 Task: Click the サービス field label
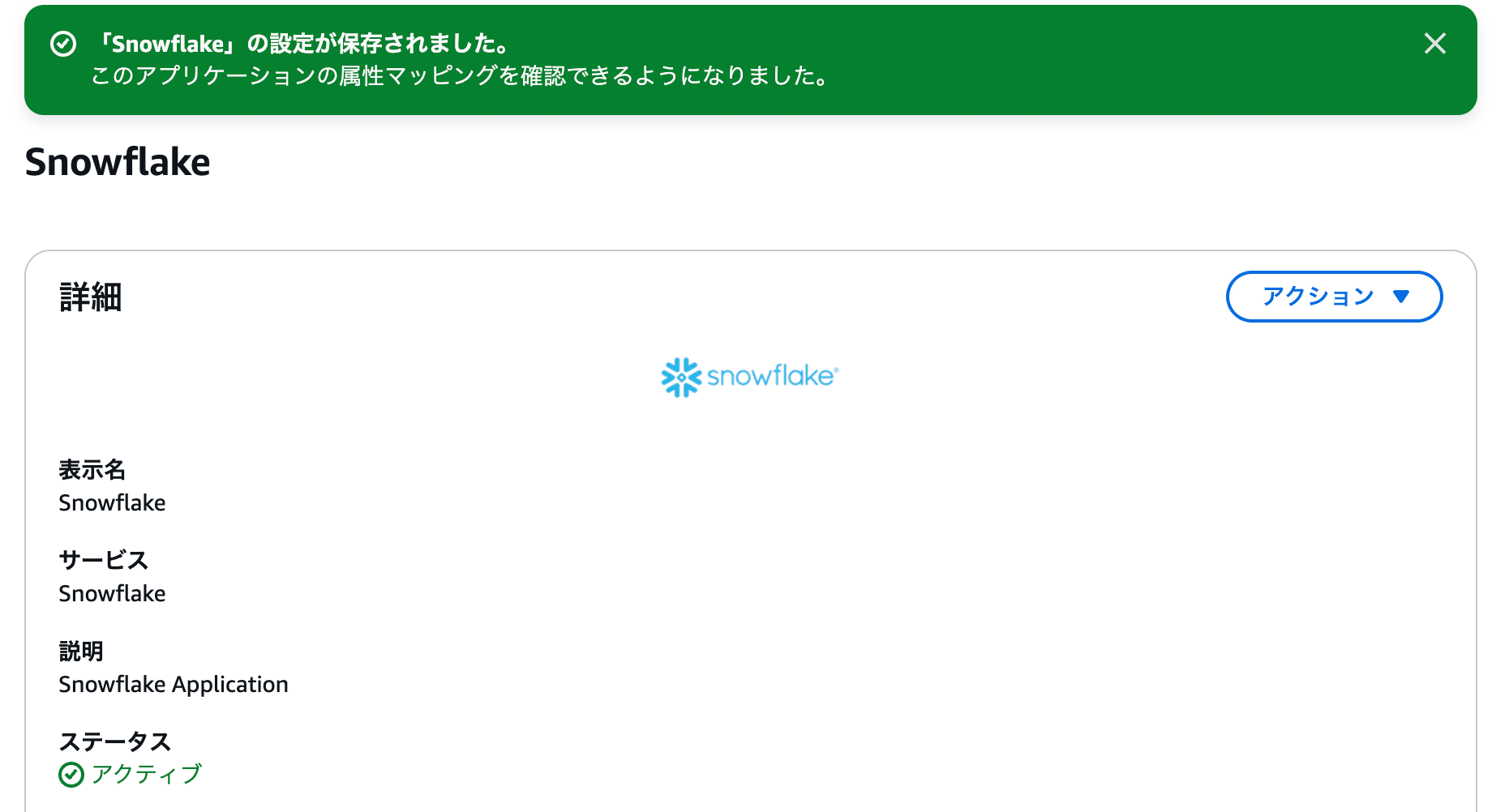pos(103,560)
